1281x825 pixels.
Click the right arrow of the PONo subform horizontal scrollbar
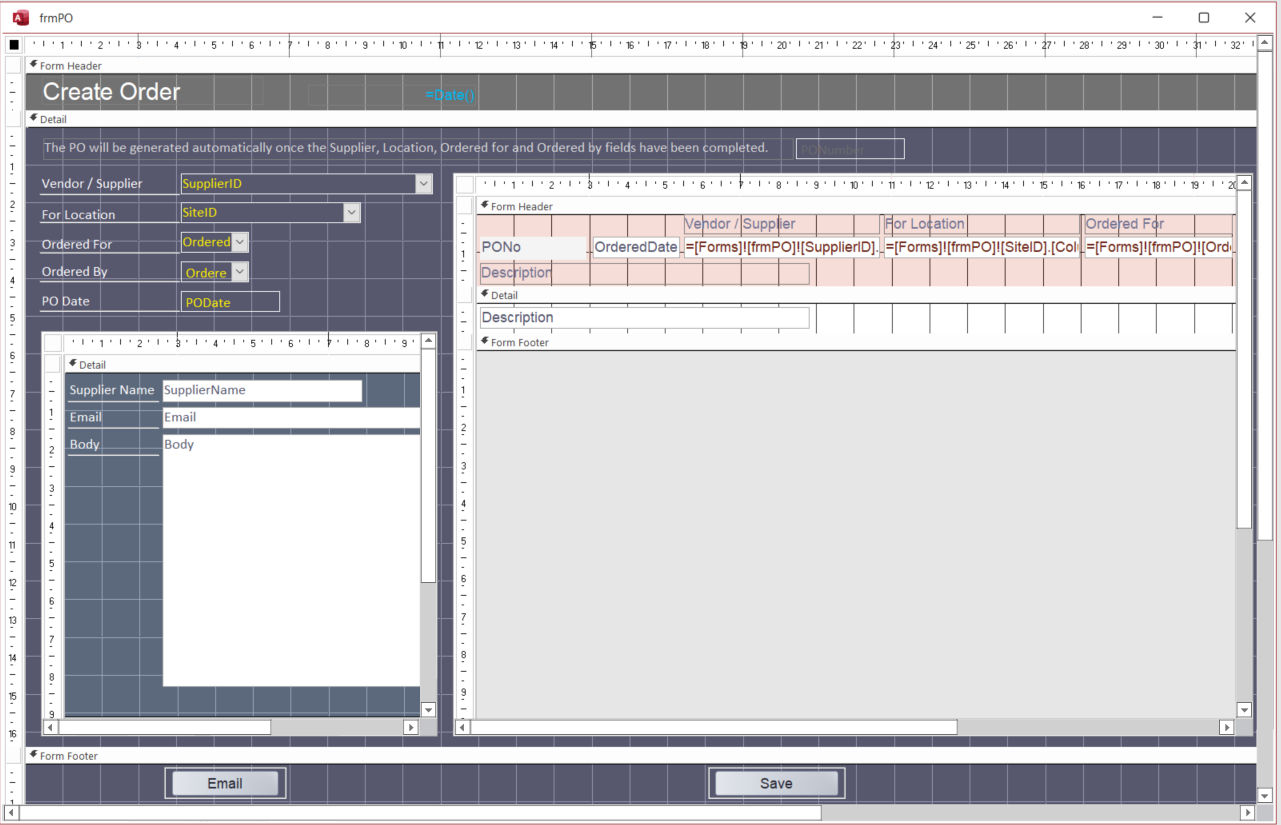[x=1227, y=727]
